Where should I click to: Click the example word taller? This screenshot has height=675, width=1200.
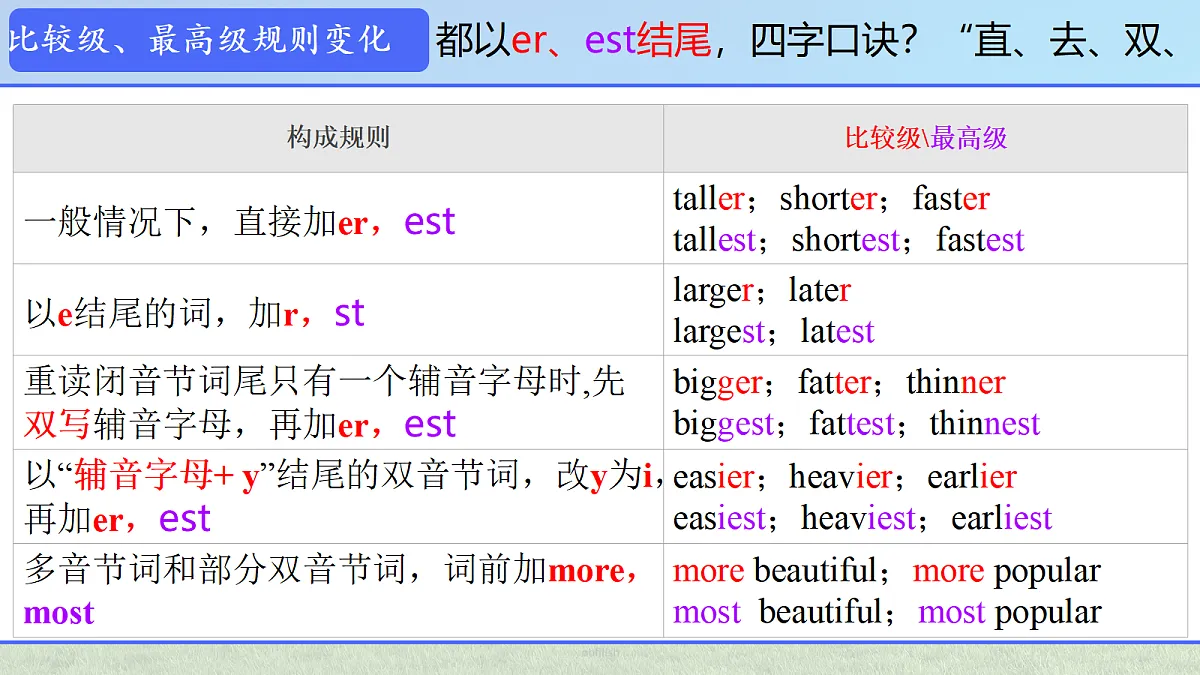(x=709, y=198)
